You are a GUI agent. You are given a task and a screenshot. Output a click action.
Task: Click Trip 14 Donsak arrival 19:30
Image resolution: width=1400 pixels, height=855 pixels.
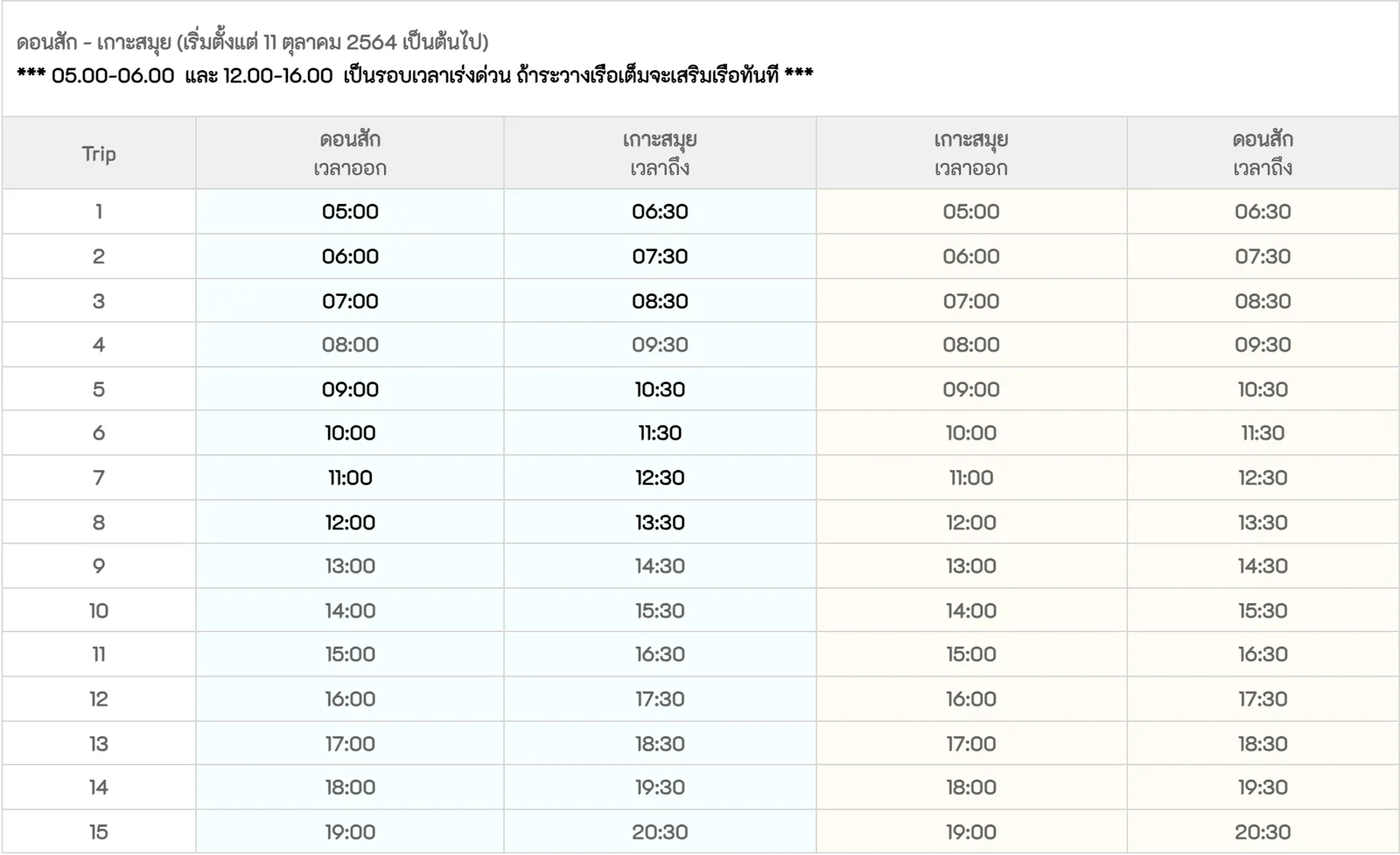point(1263,788)
